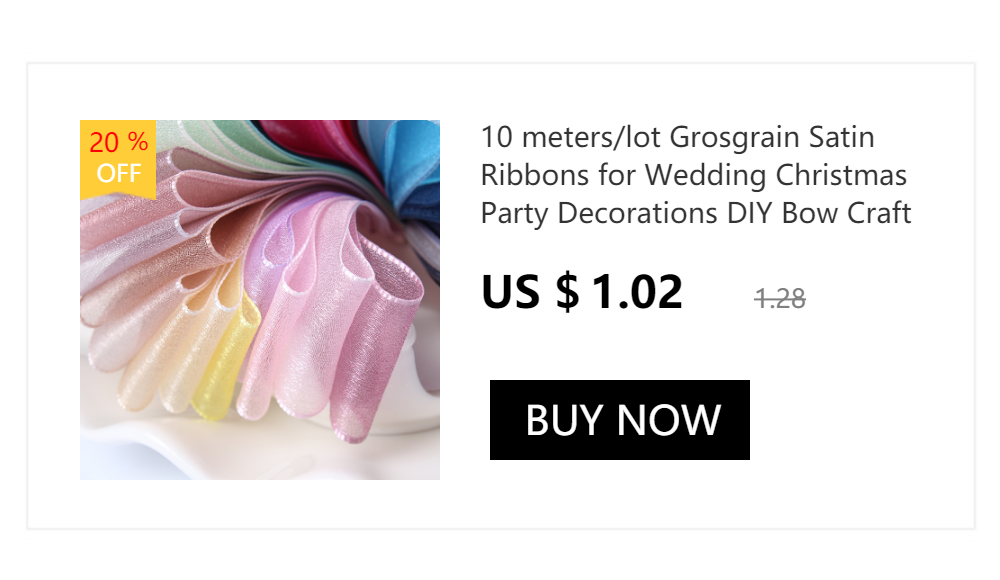Viewport: 1000px width, 580px height.
Task: Click the mint green ribbon in photo
Action: point(210,137)
